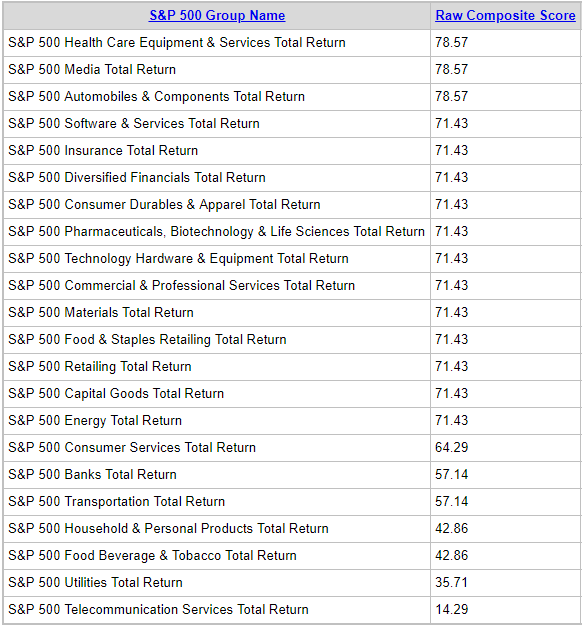Select Diversified Financials Total Return row
Image resolution: width=582 pixels, height=627 pixels.
pyautogui.click(x=292, y=178)
